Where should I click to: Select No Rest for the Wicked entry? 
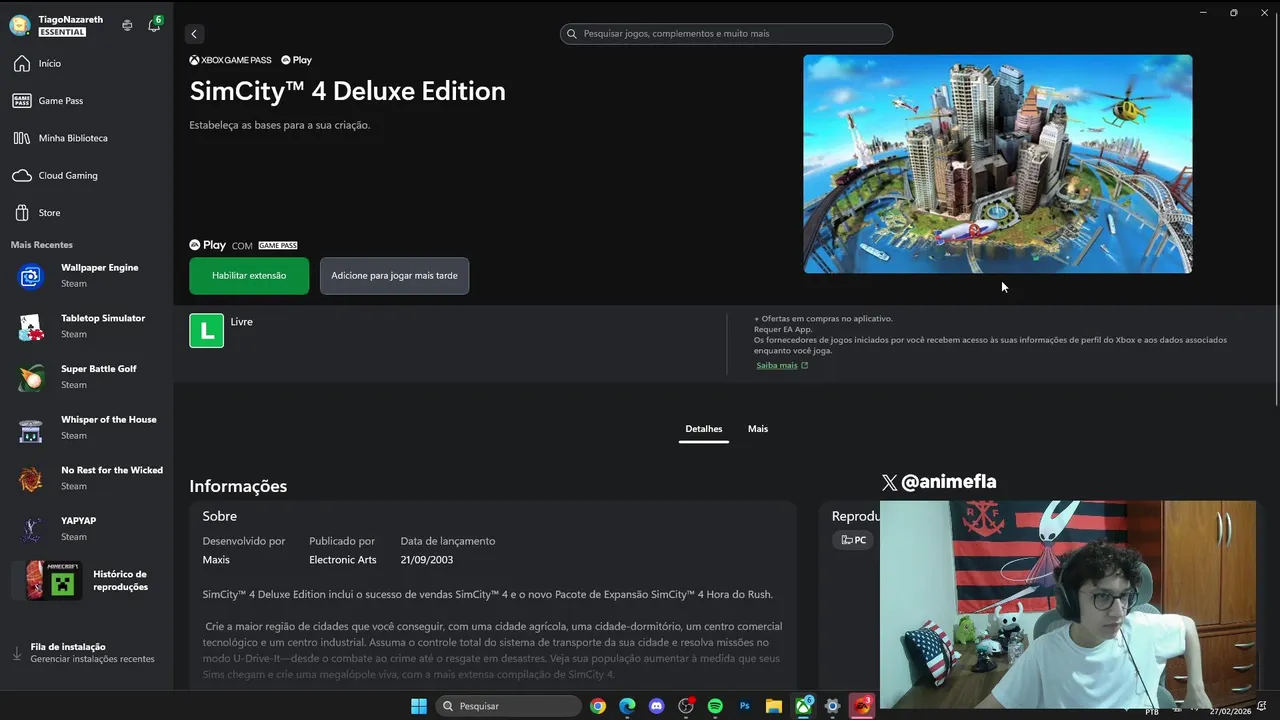coord(86,478)
